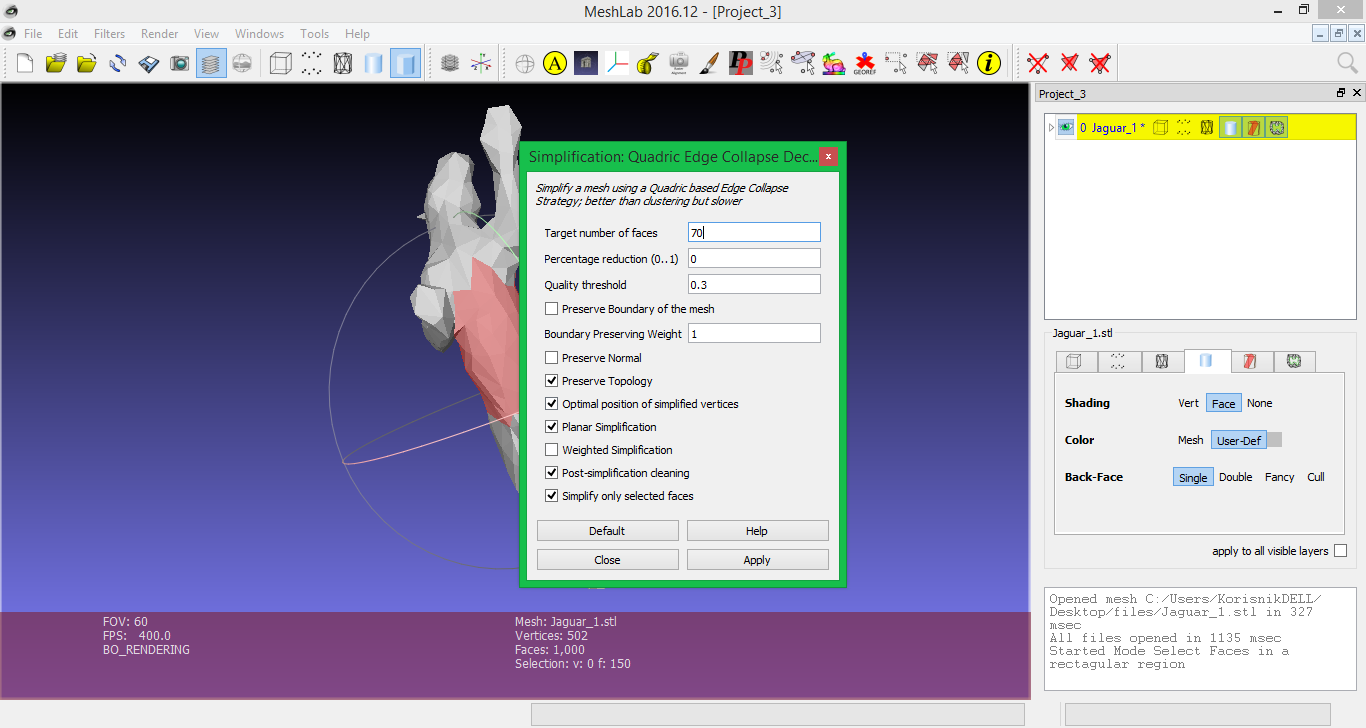Expand the Jaguar_1 layer tree arrow
Screen dimensions: 1366x728
click(1051, 128)
